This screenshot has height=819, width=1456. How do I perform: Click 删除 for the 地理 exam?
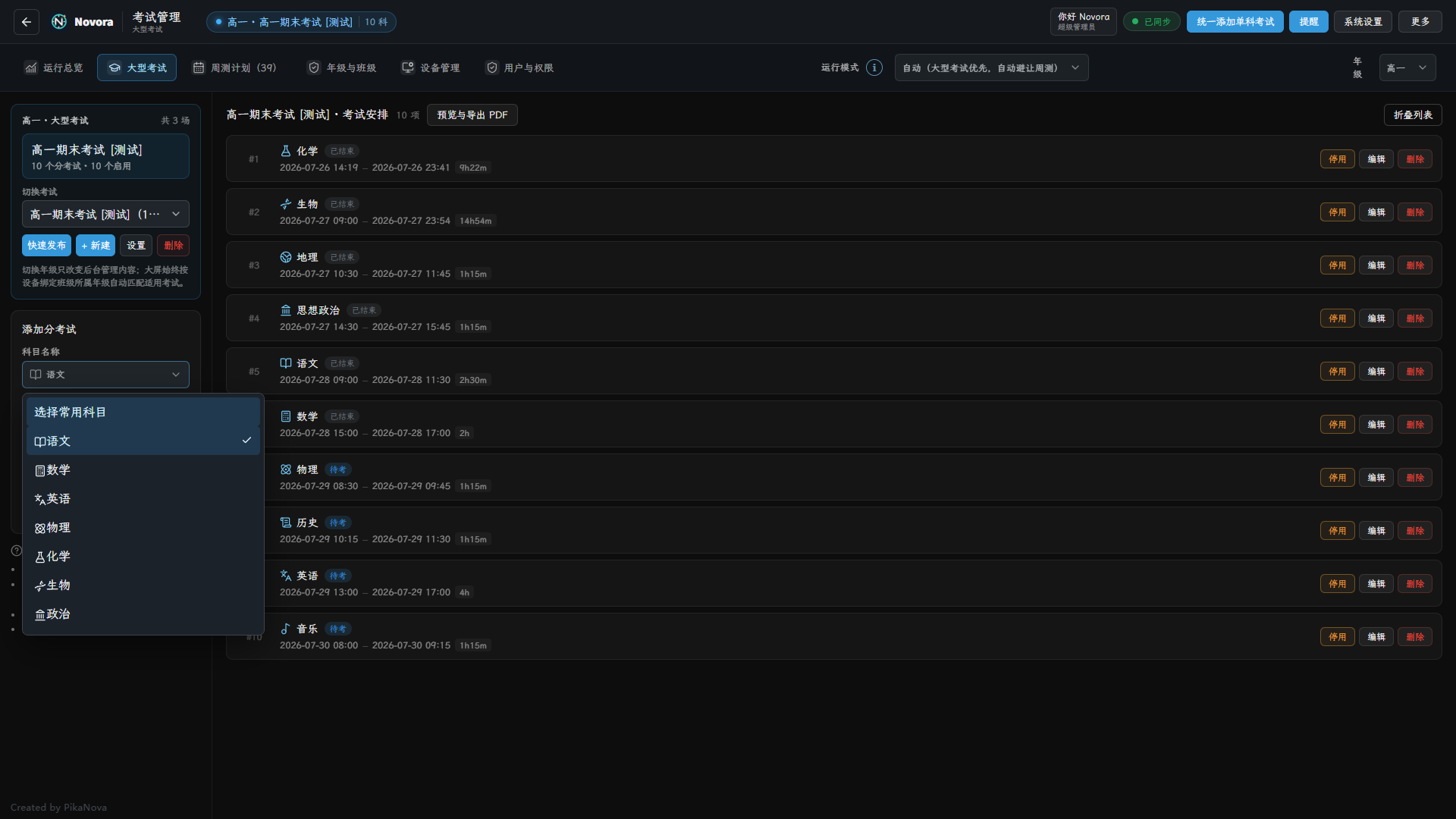tap(1415, 265)
